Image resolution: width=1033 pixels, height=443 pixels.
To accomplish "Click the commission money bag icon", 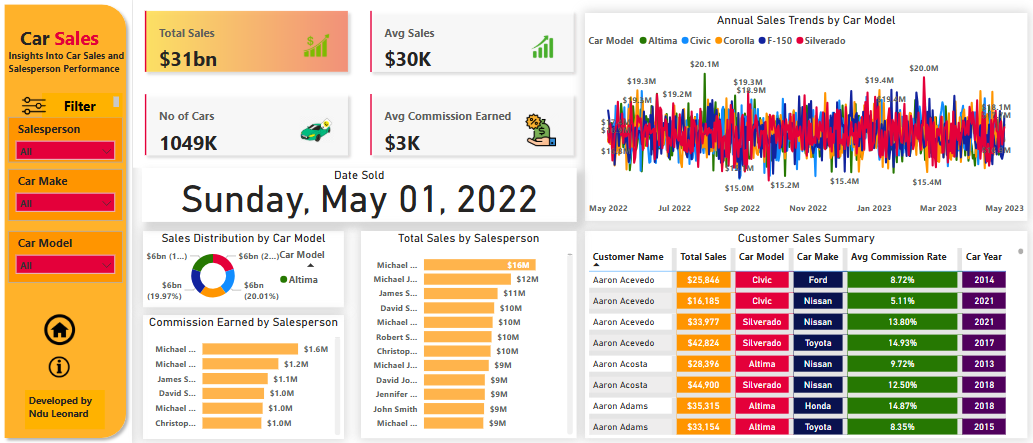I will 540,130.
